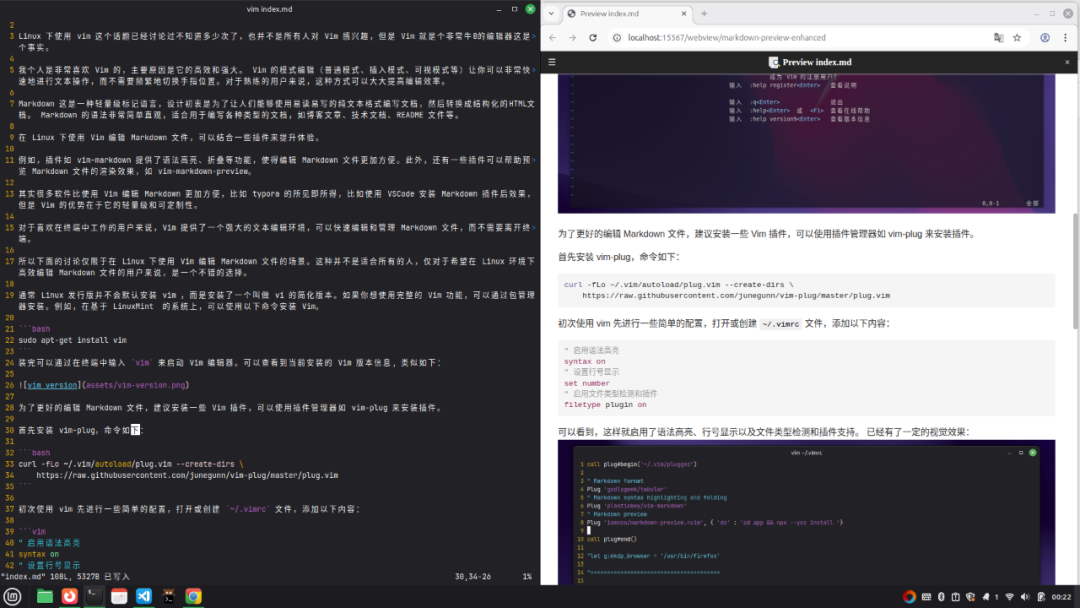Click the assets/vim-version.png path in vim
The width and height of the screenshot is (1080, 608).
136,386
